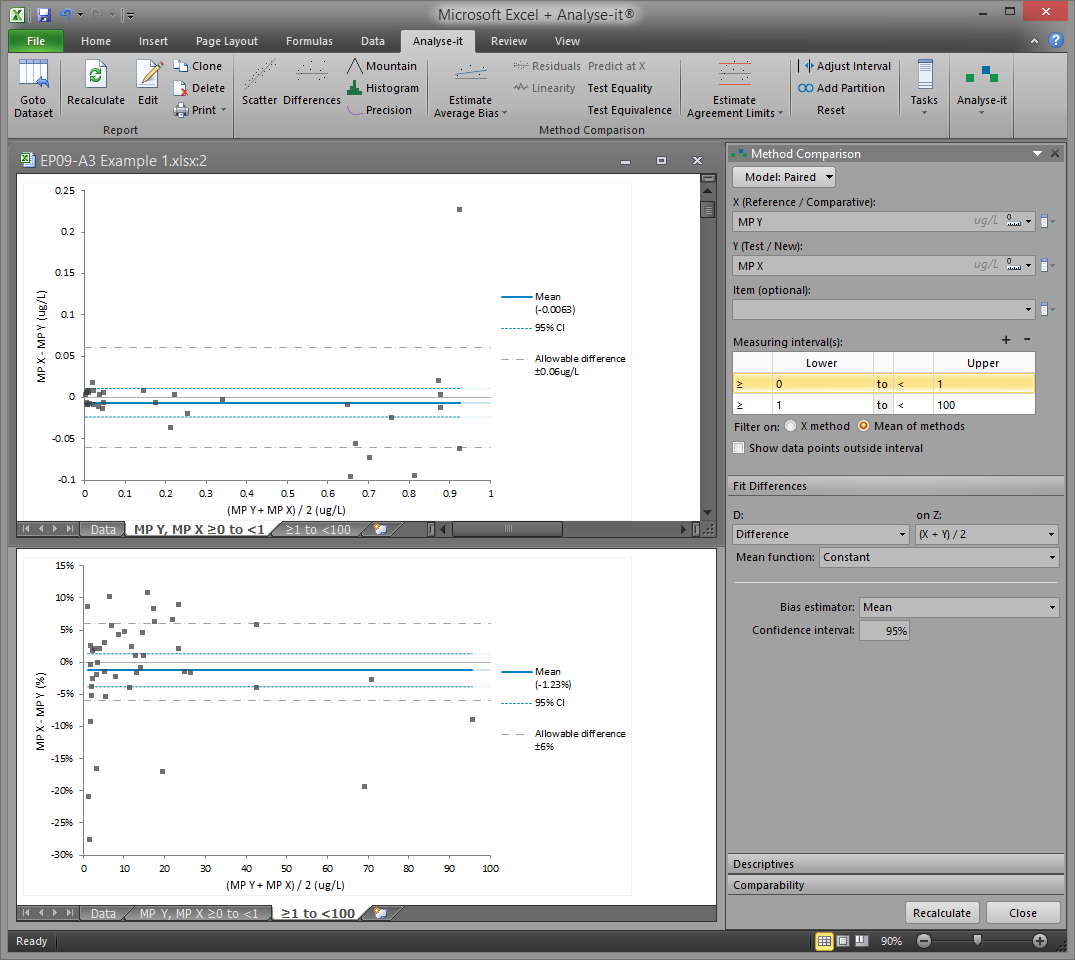
Task: Open the File tab
Action: (36, 41)
